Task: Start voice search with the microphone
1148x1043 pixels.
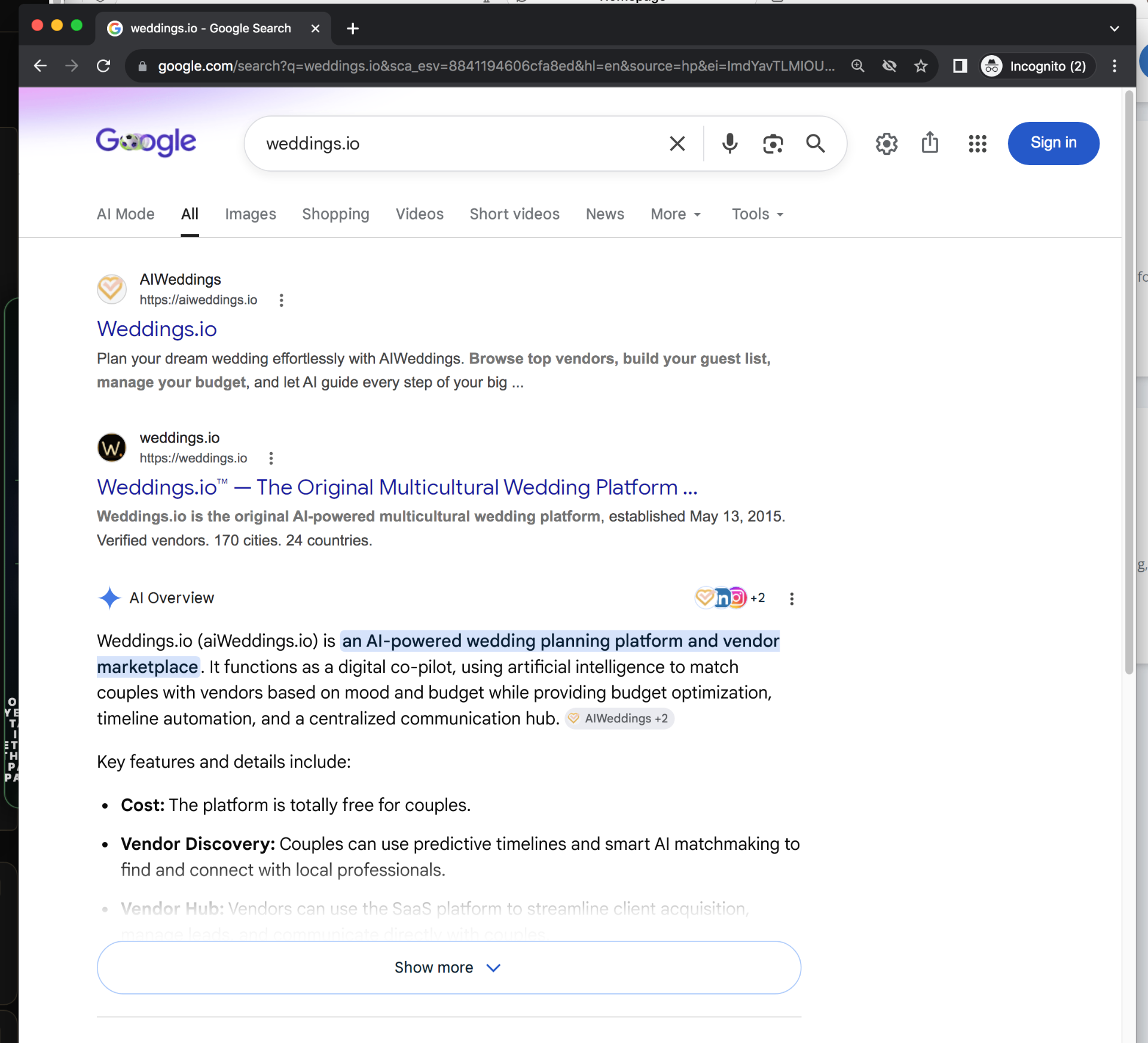Action: (729, 144)
